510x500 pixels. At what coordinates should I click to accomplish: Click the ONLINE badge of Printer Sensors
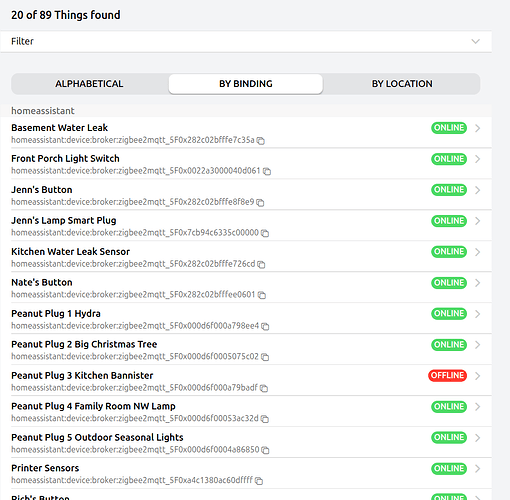(449, 468)
